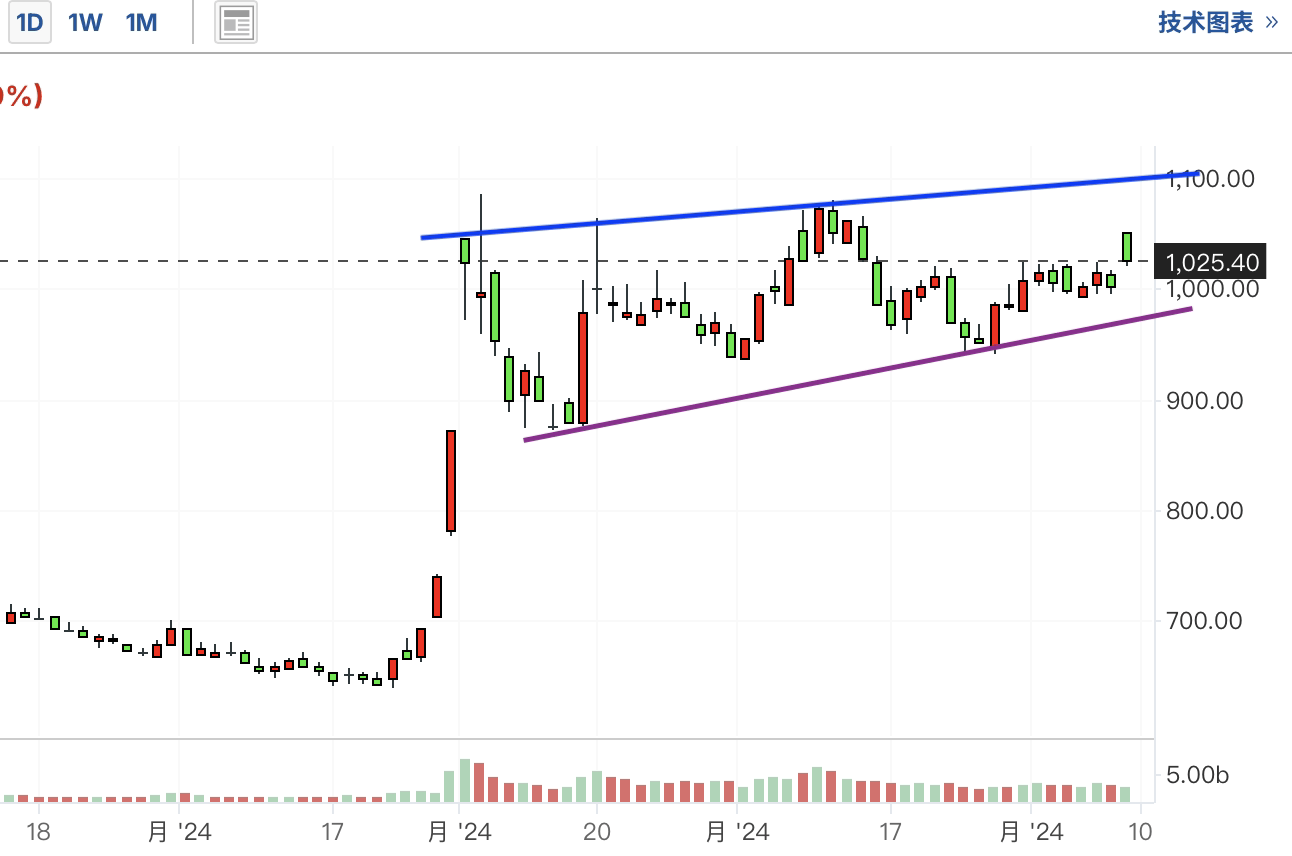The height and width of the screenshot is (856, 1292).
Task: Click the purple lower trendline
Action: pyautogui.click(x=858, y=374)
